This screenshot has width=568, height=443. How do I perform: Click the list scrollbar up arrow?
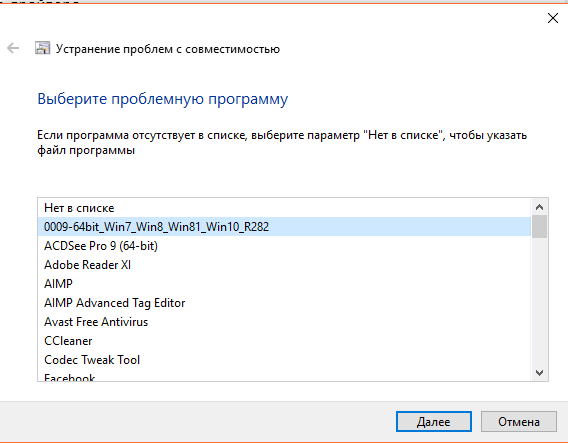pos(539,207)
